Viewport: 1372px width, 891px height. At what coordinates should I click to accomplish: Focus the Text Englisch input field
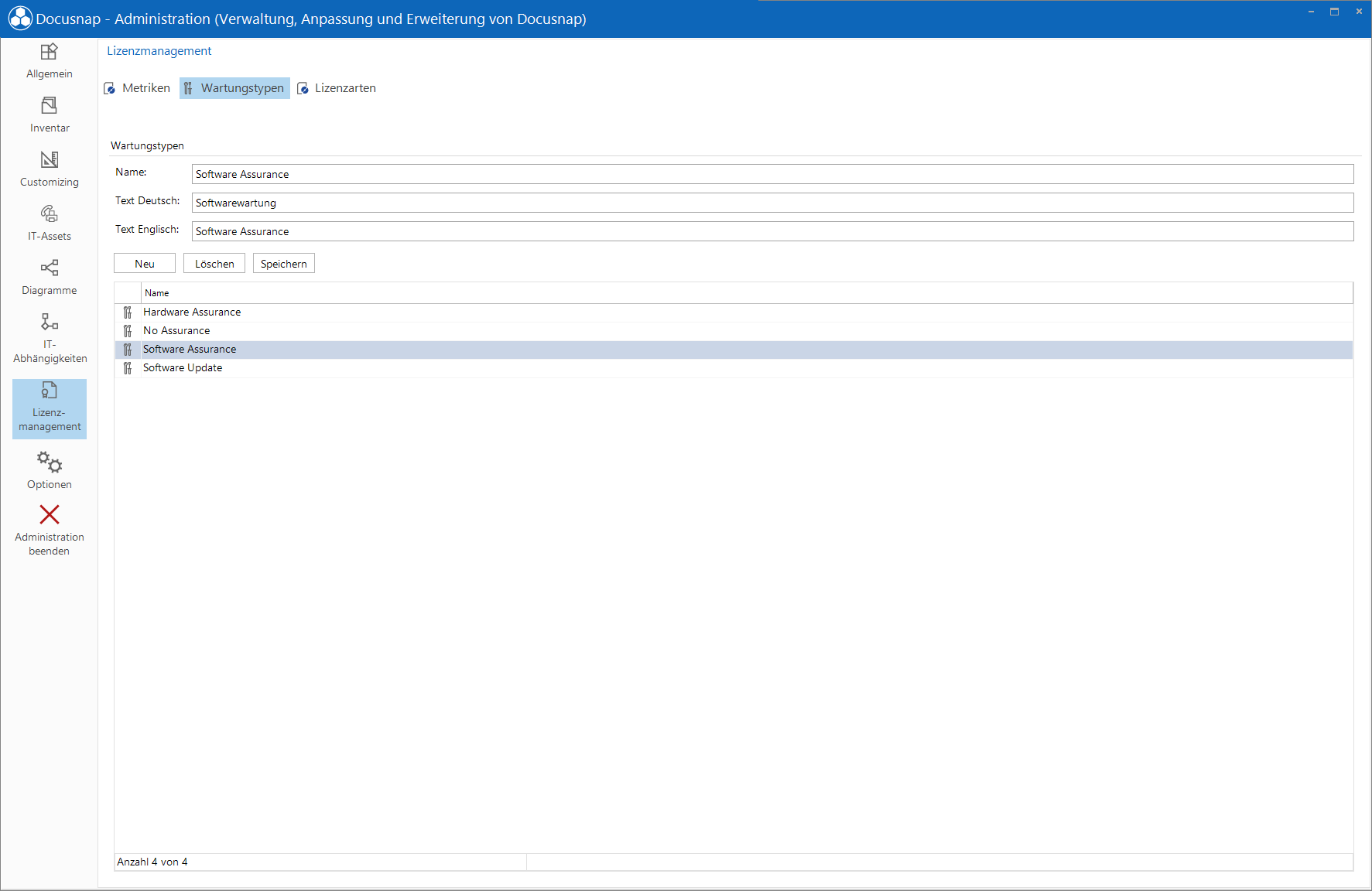pyautogui.click(x=772, y=231)
